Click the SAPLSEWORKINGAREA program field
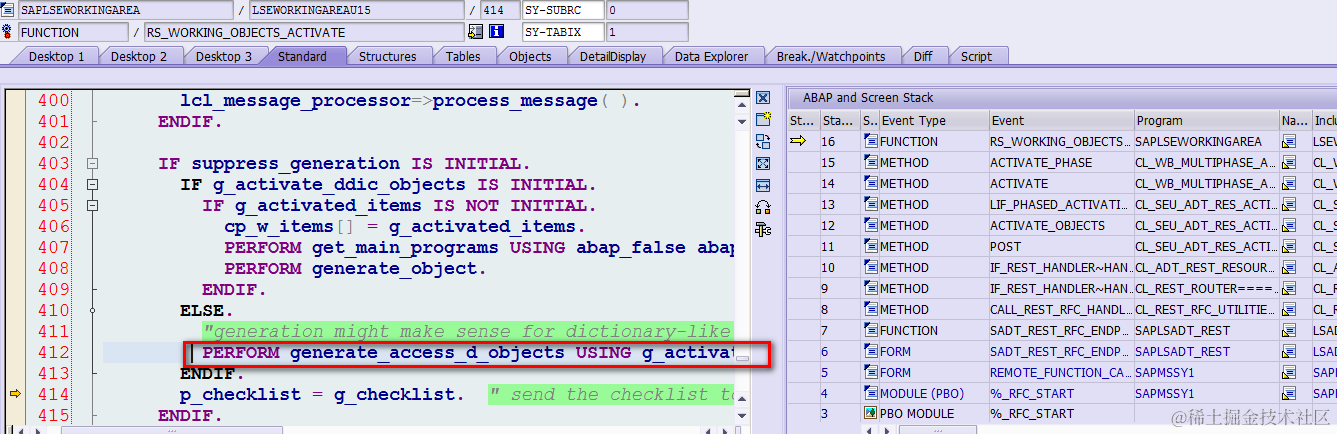The width and height of the screenshot is (1337, 434). 126,11
